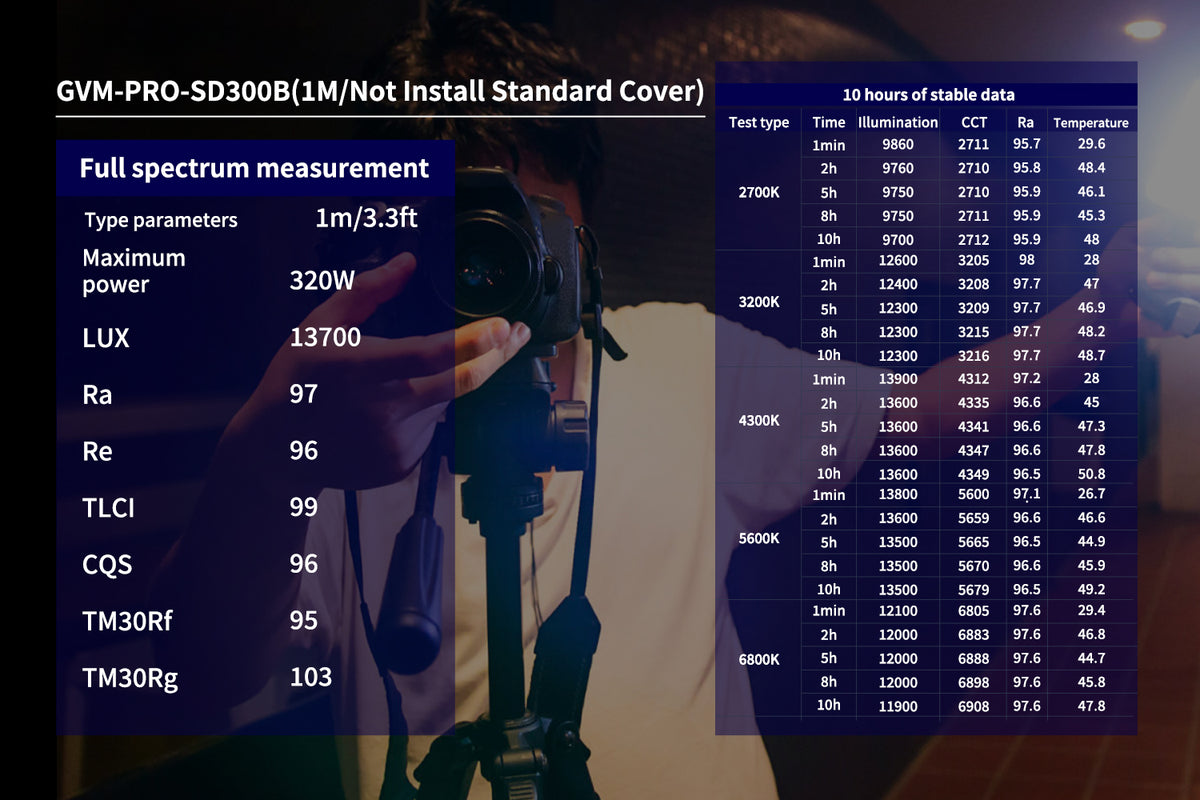This screenshot has width=1200, height=800.
Task: Click the '2700K' test type cell
Action: (759, 192)
